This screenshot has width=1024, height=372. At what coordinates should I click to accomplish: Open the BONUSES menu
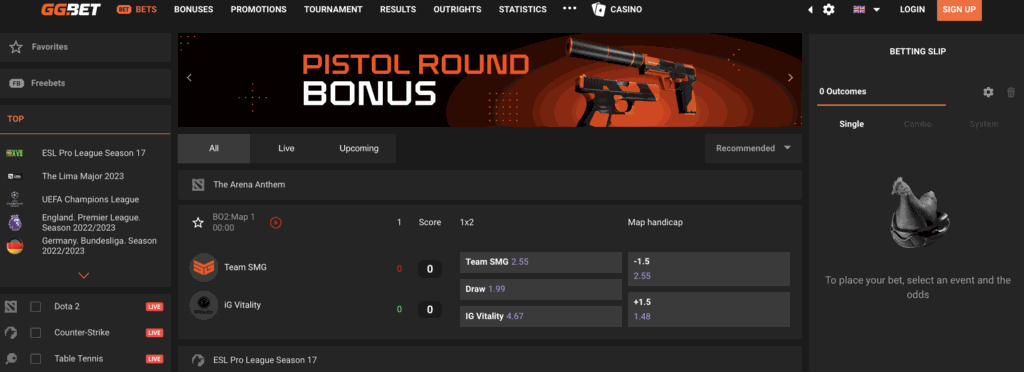coord(193,10)
